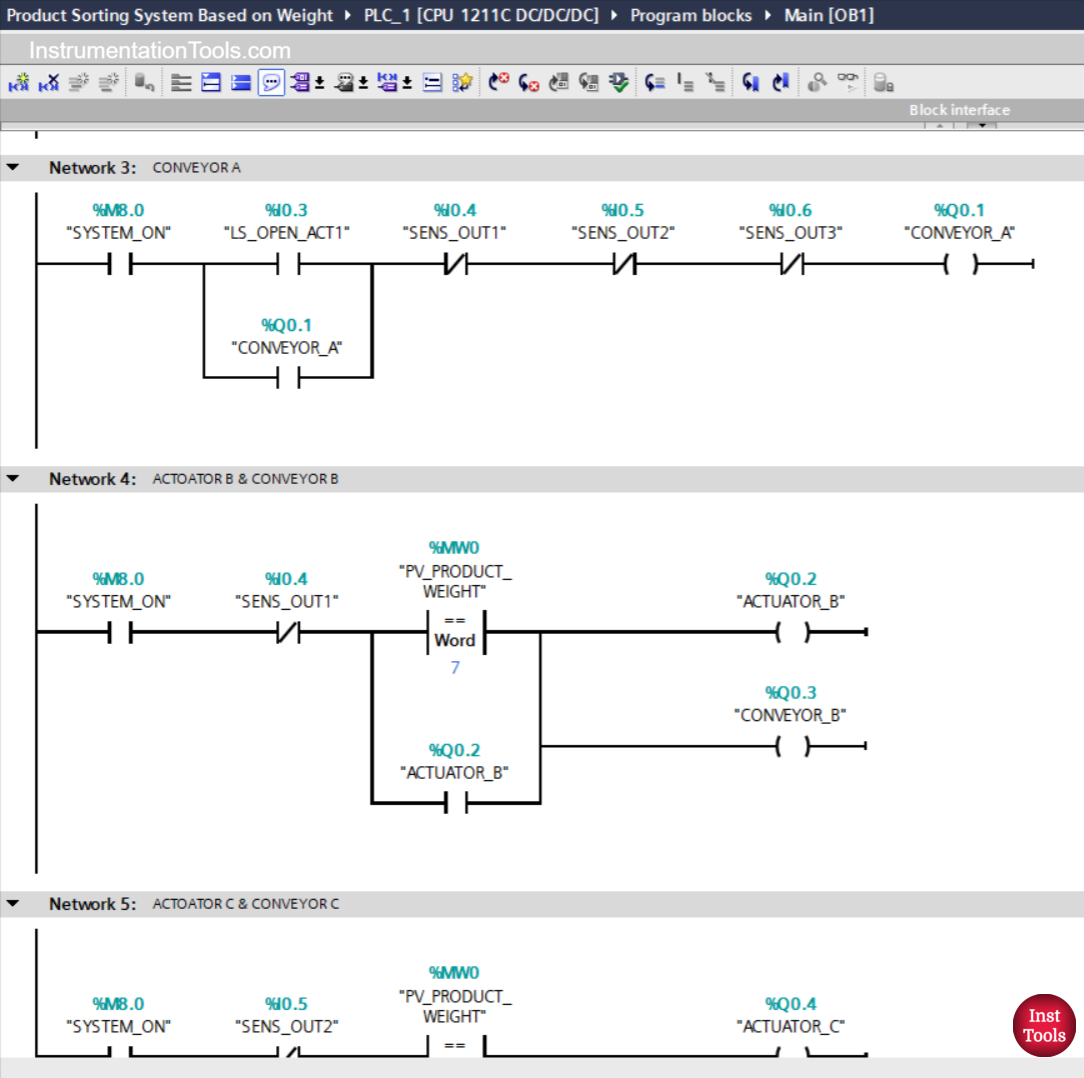Image resolution: width=1084 pixels, height=1078 pixels.
Task: Select the Delete network toolbar icon
Action: (x=47, y=82)
